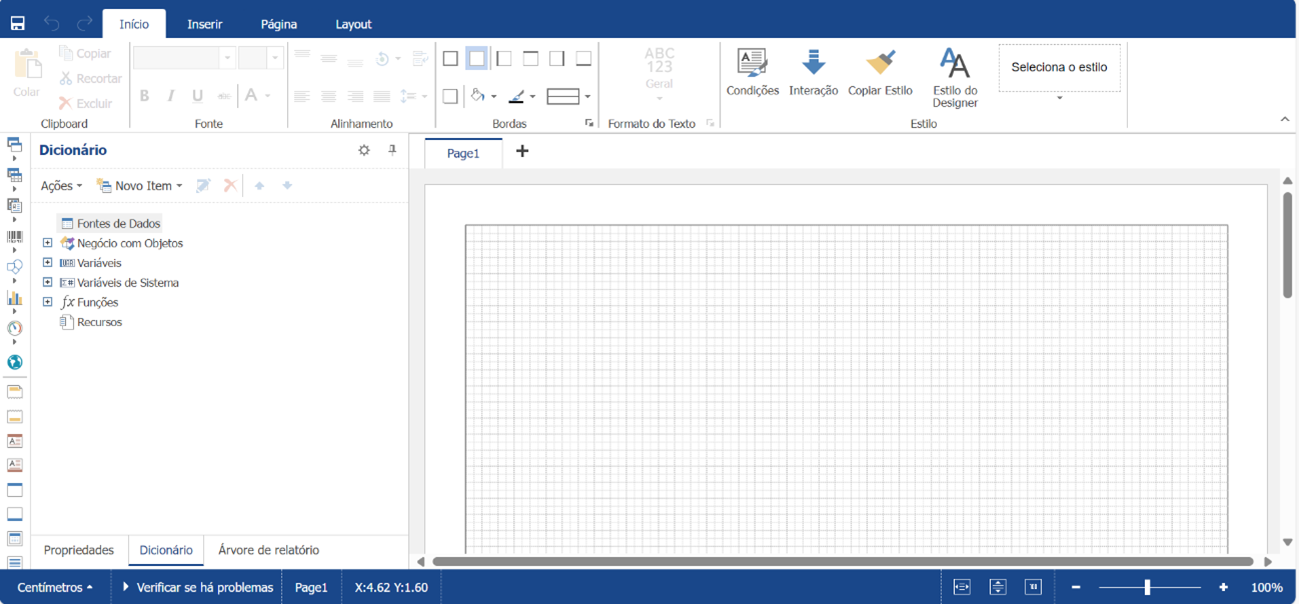Click Verificar se há problemas
Screen dimensions: 1299x604
[197, 587]
